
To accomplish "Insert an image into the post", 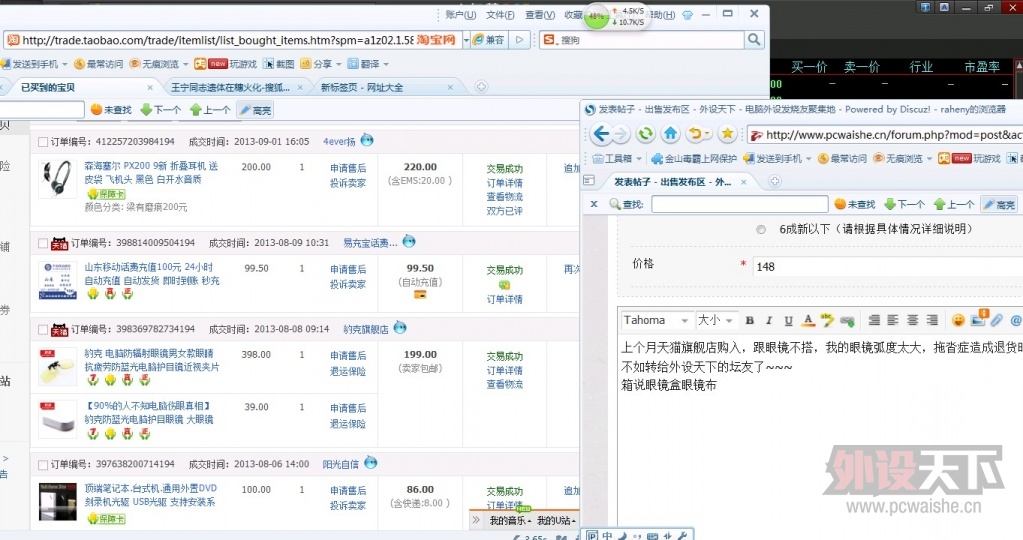I will click(x=979, y=319).
